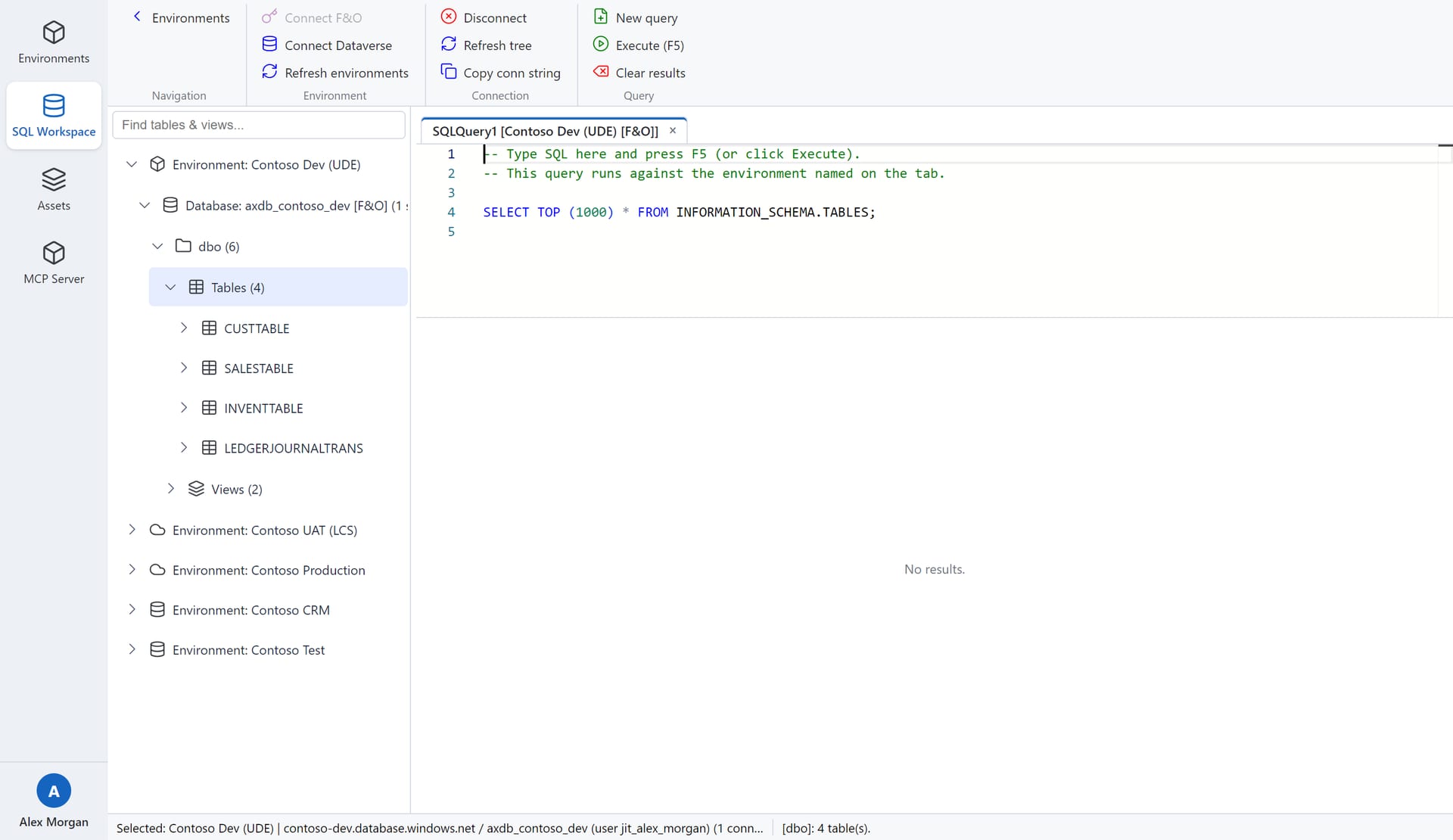The image size is (1453, 840).
Task: Click the Contoso Dev (UDE) cube icon
Action: tap(157, 164)
